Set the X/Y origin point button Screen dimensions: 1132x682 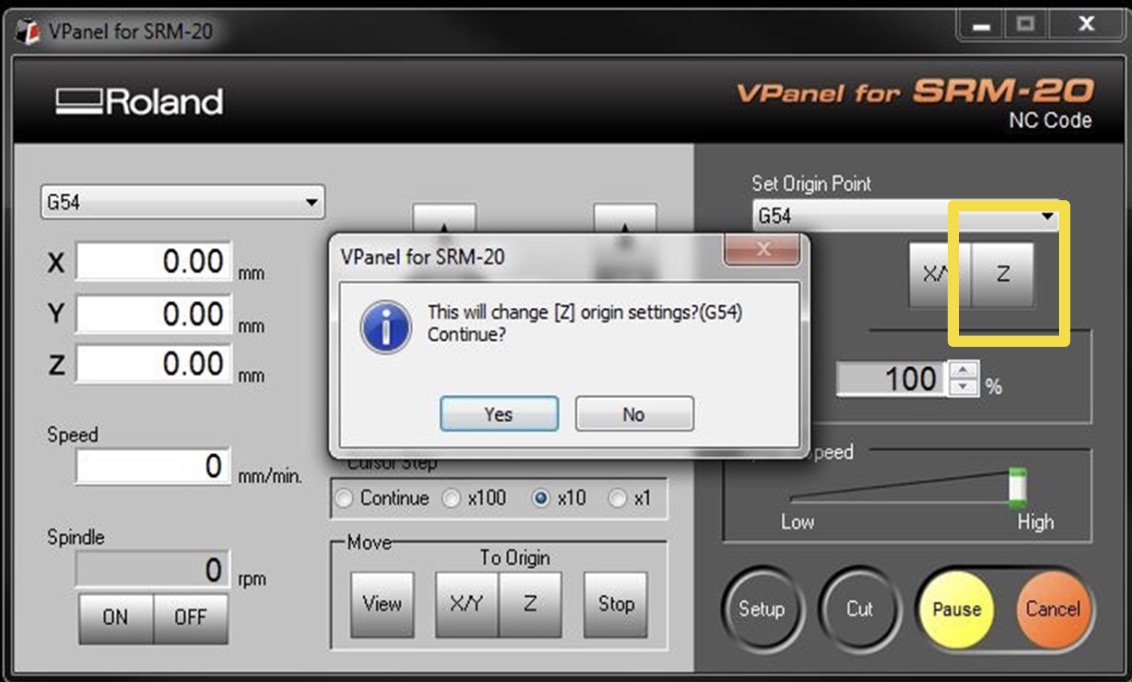(939, 274)
